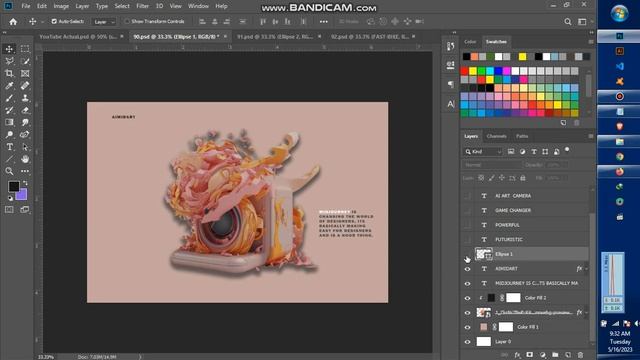Enable Show Transform Controls checkbox

(x=127, y=21)
